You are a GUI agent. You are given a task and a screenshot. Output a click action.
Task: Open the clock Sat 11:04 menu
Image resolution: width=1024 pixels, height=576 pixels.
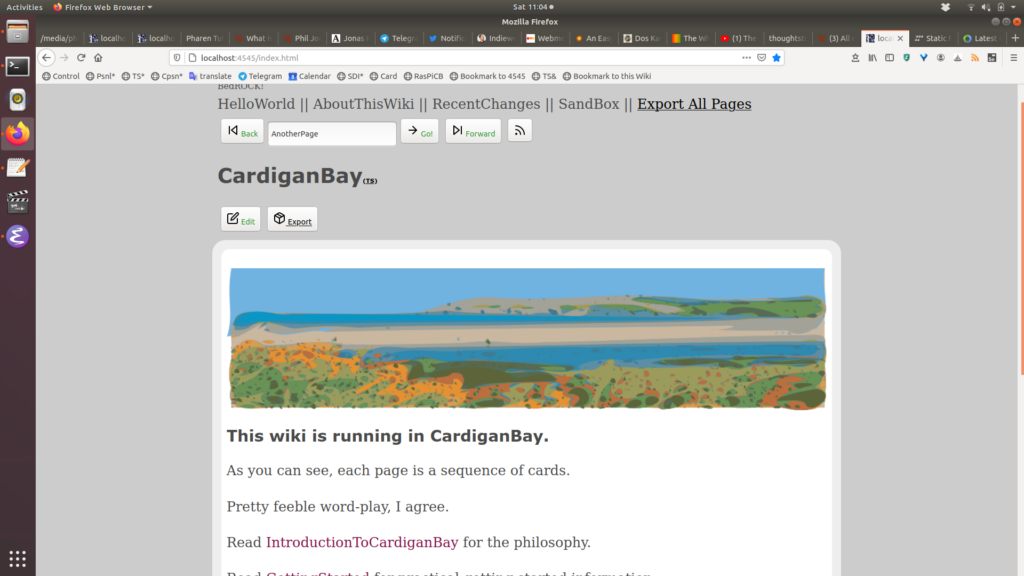(x=533, y=7)
